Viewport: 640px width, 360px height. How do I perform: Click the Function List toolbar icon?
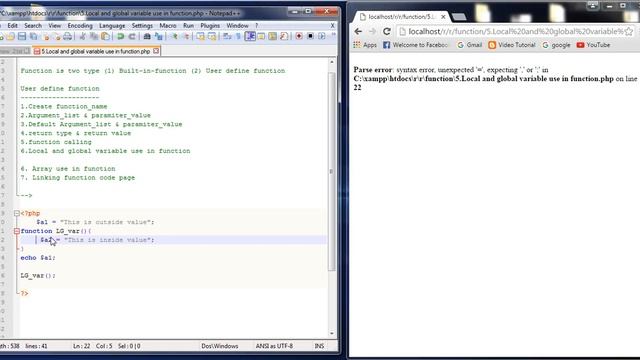pos(284,37)
